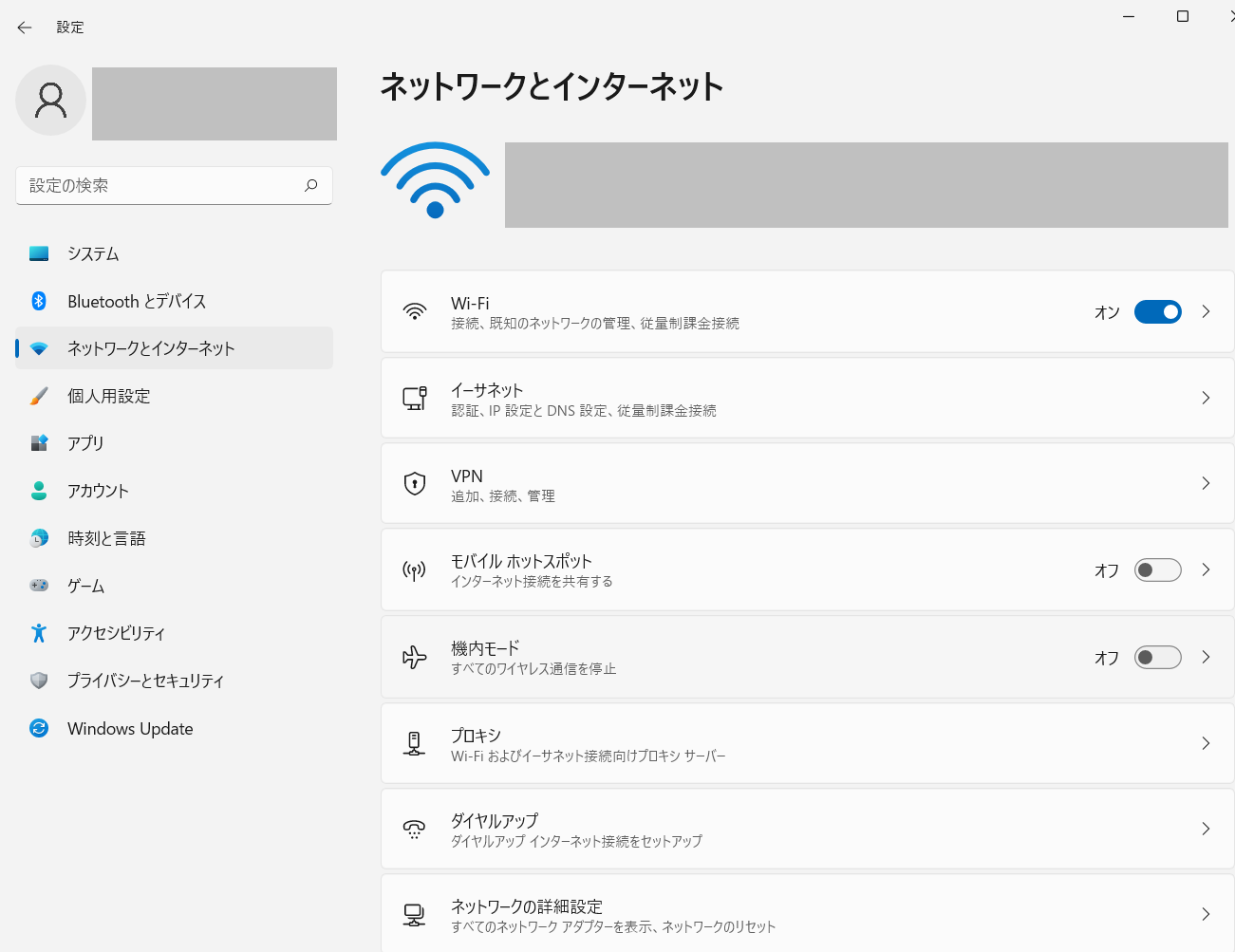Screen dimensions: 1235x952
Task: Open 時刻と言語 settings
Action: point(104,538)
